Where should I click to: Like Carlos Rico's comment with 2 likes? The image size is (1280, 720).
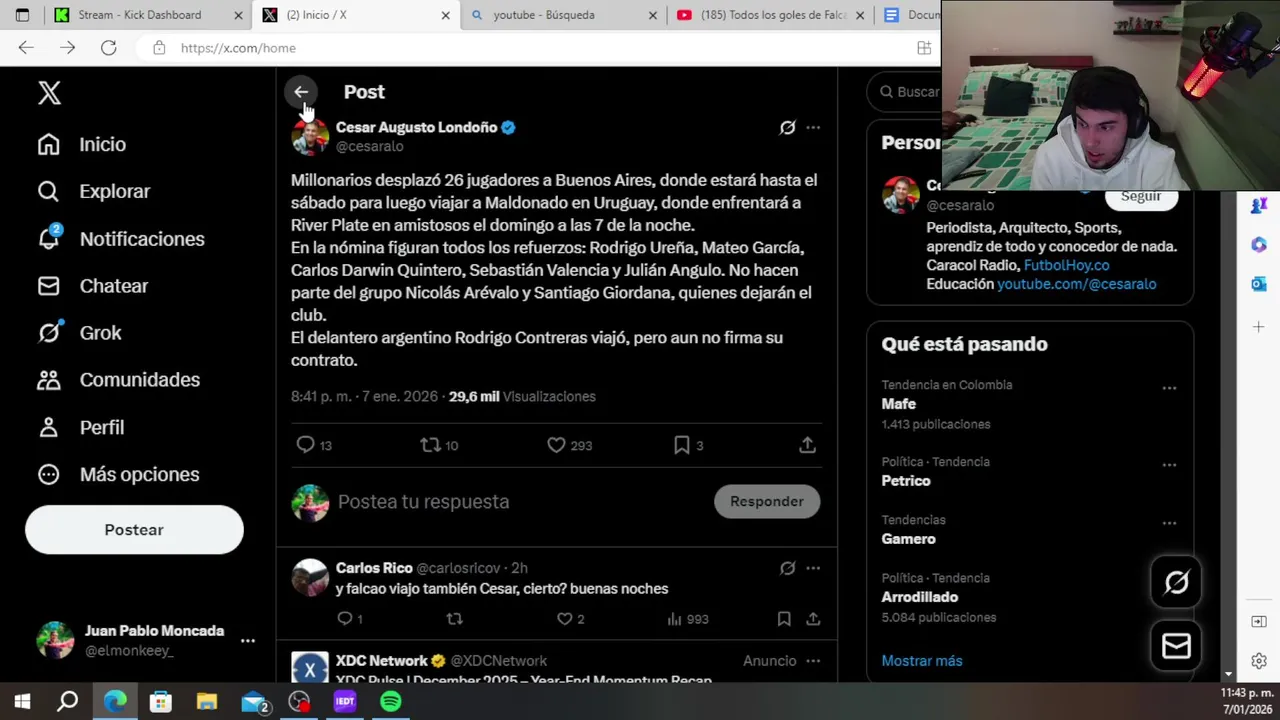pyautogui.click(x=571, y=619)
